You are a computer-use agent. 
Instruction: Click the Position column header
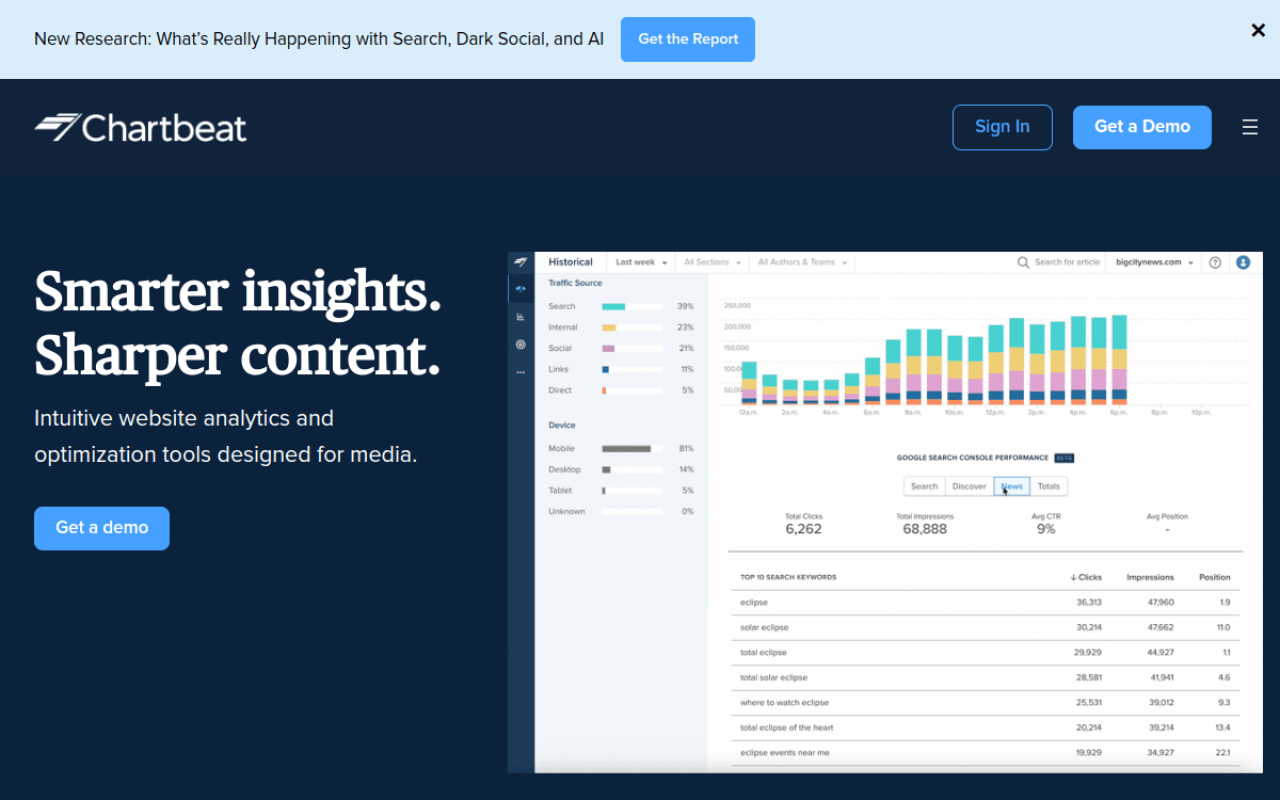tap(1214, 577)
